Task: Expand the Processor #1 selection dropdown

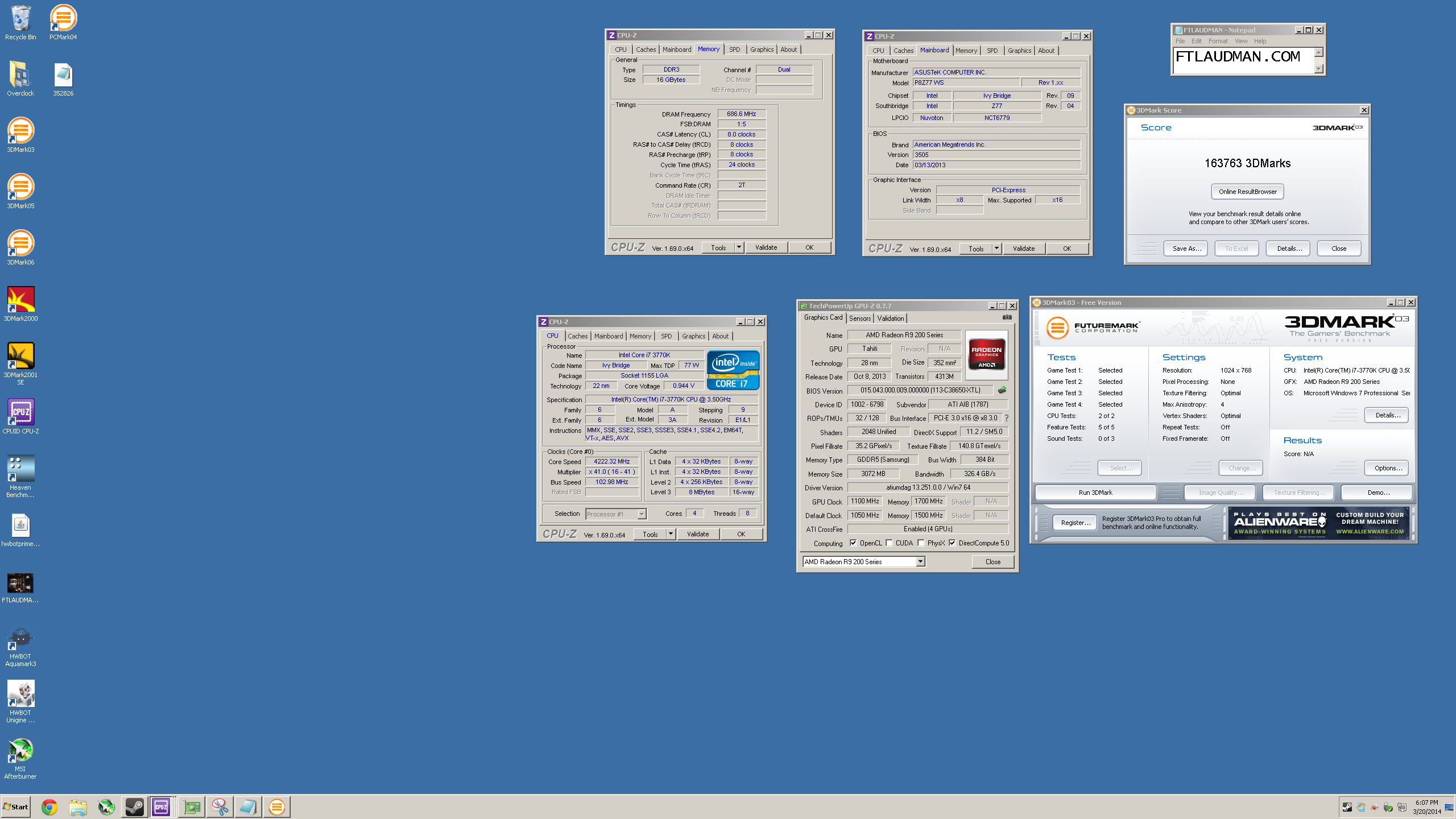Action: coord(642,514)
